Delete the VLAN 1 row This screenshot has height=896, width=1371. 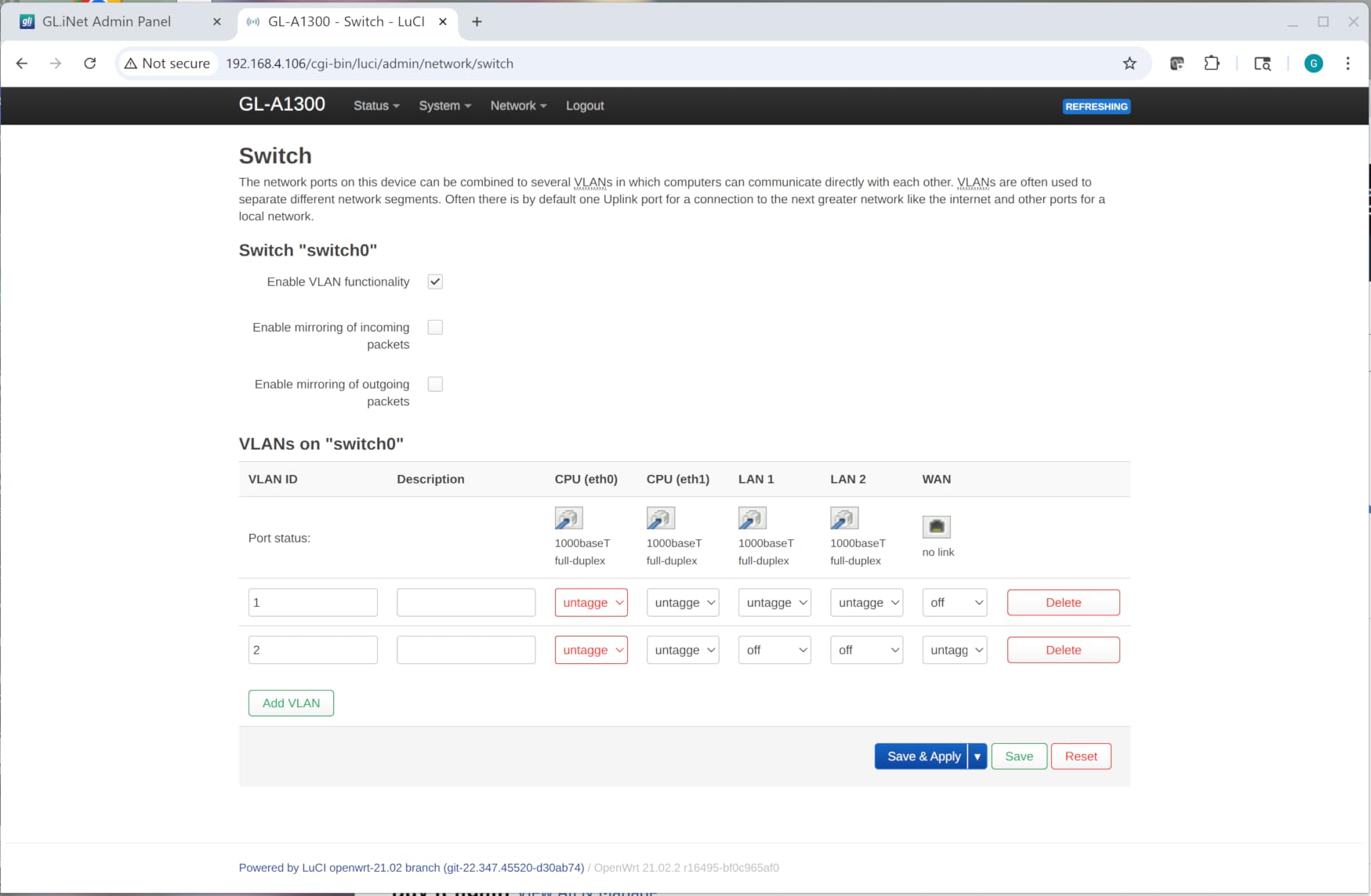click(1063, 603)
